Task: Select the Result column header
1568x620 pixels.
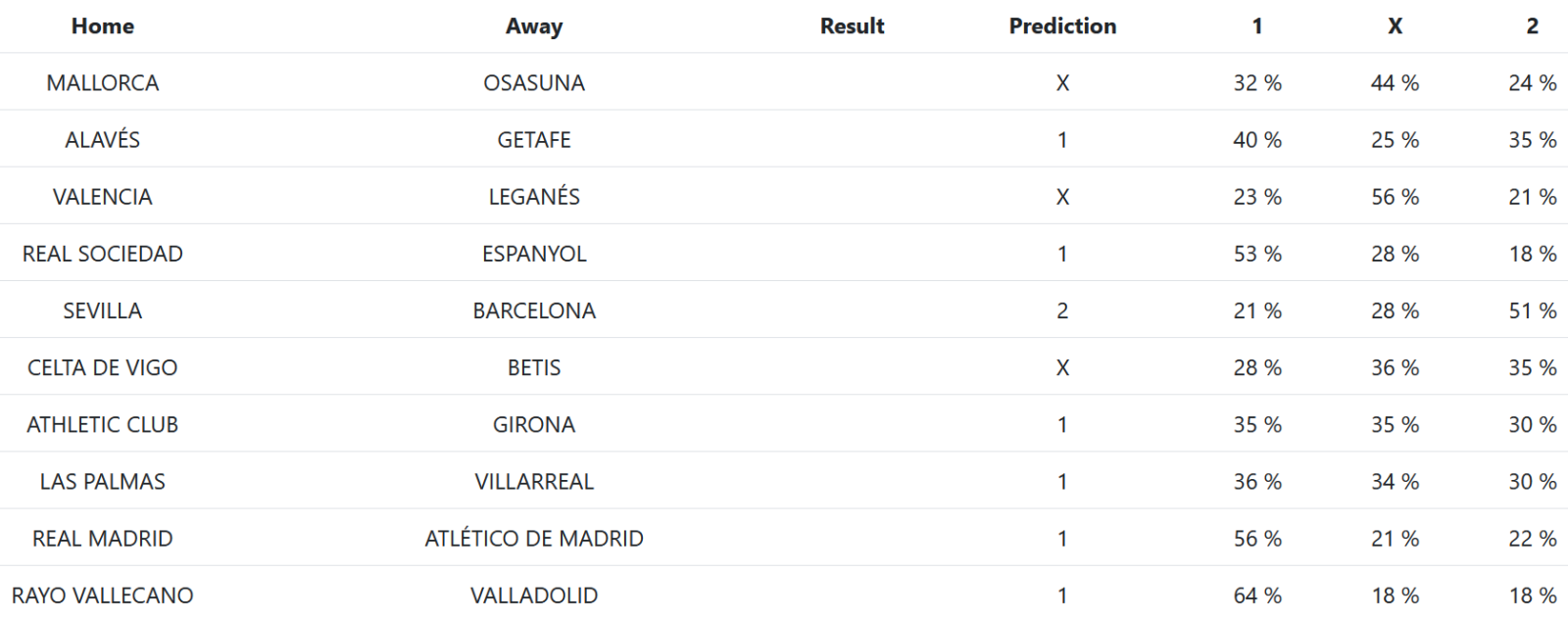Action: click(852, 26)
